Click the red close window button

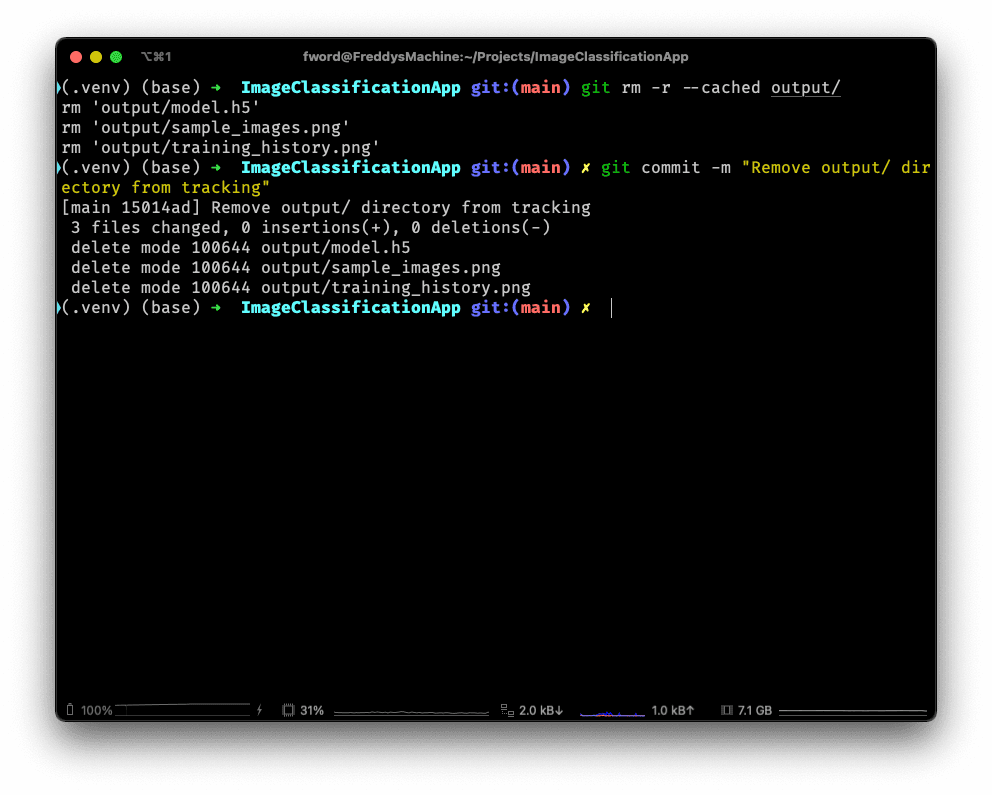click(x=76, y=57)
